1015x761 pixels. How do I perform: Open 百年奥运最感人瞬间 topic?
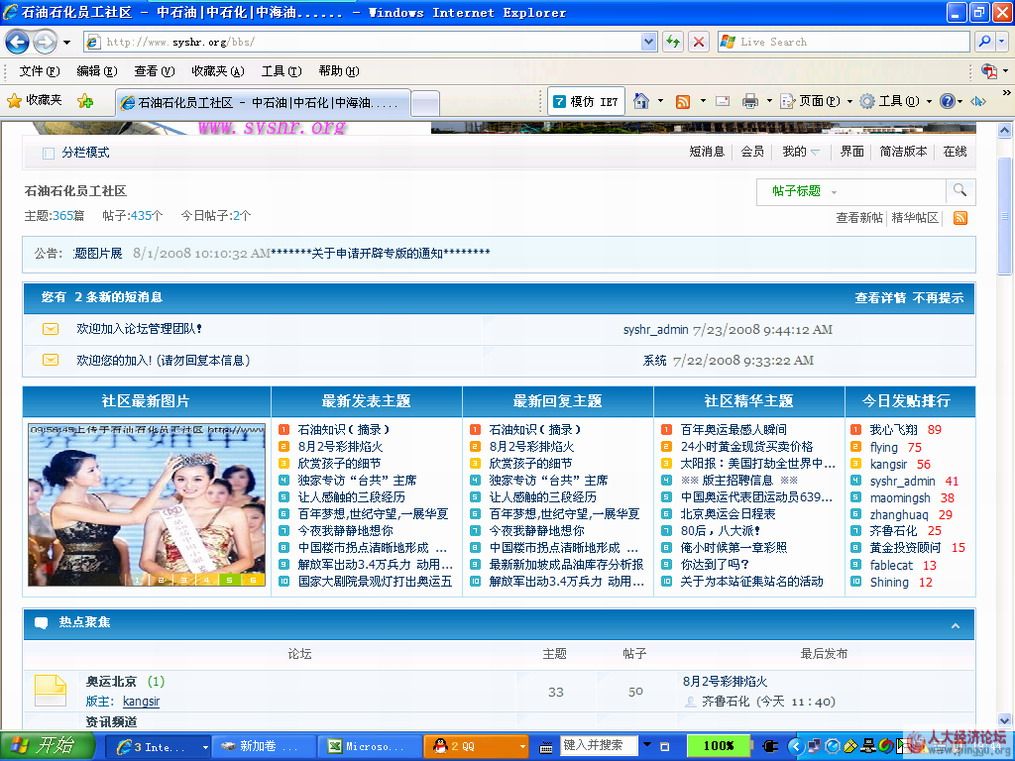[733, 430]
